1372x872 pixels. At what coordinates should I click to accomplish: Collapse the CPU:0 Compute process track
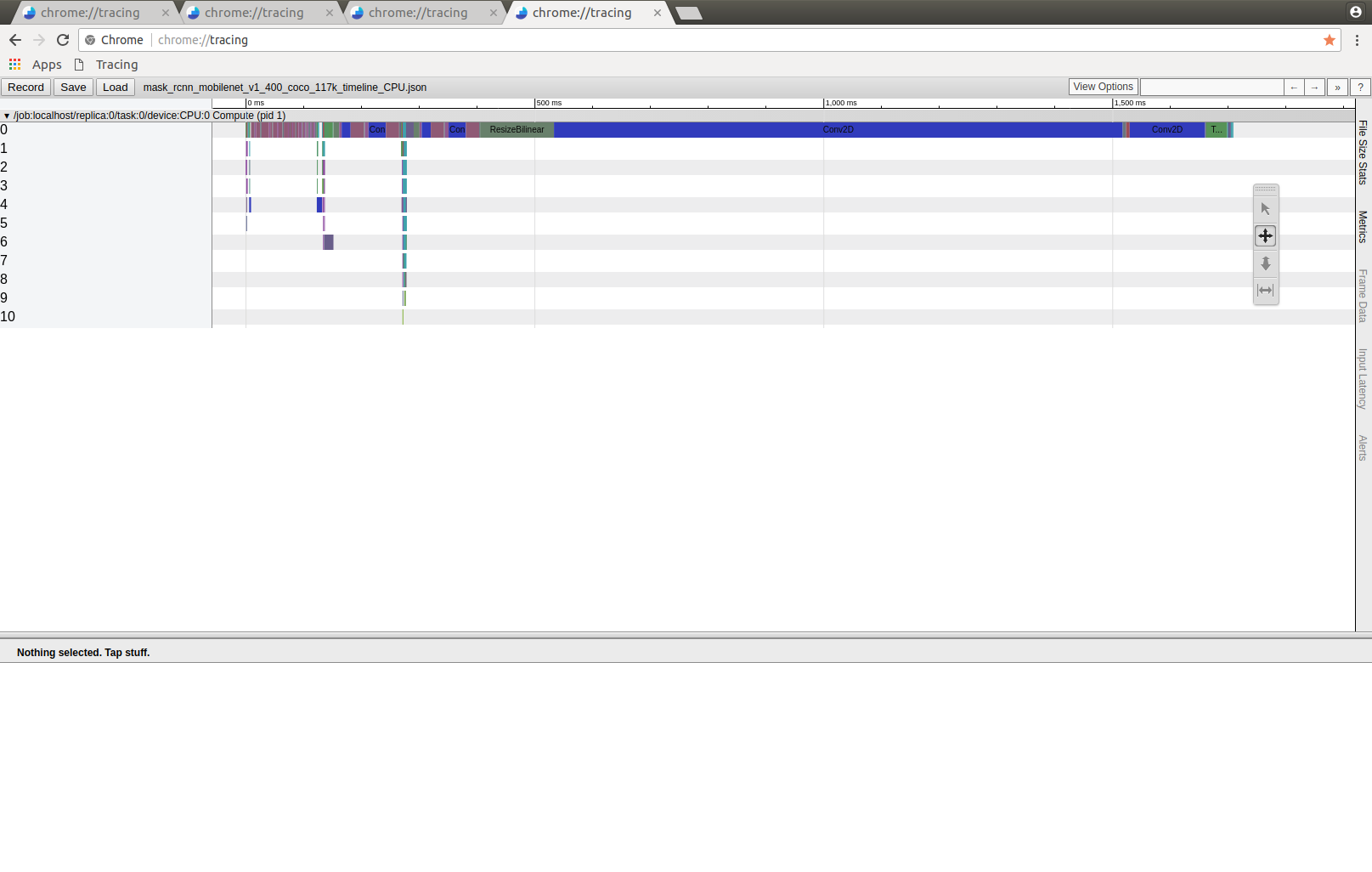pos(7,116)
